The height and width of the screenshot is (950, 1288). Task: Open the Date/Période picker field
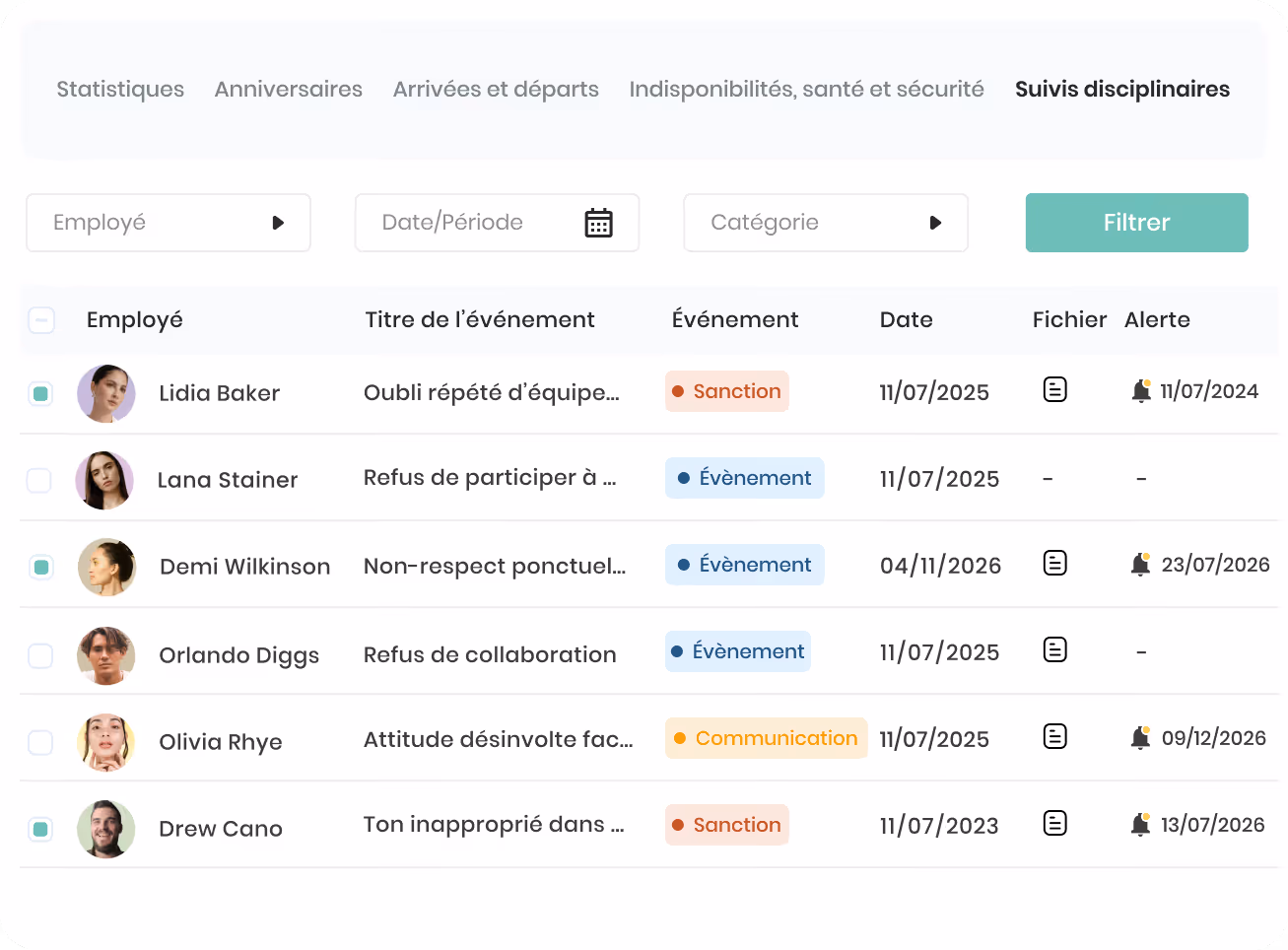coord(497,223)
